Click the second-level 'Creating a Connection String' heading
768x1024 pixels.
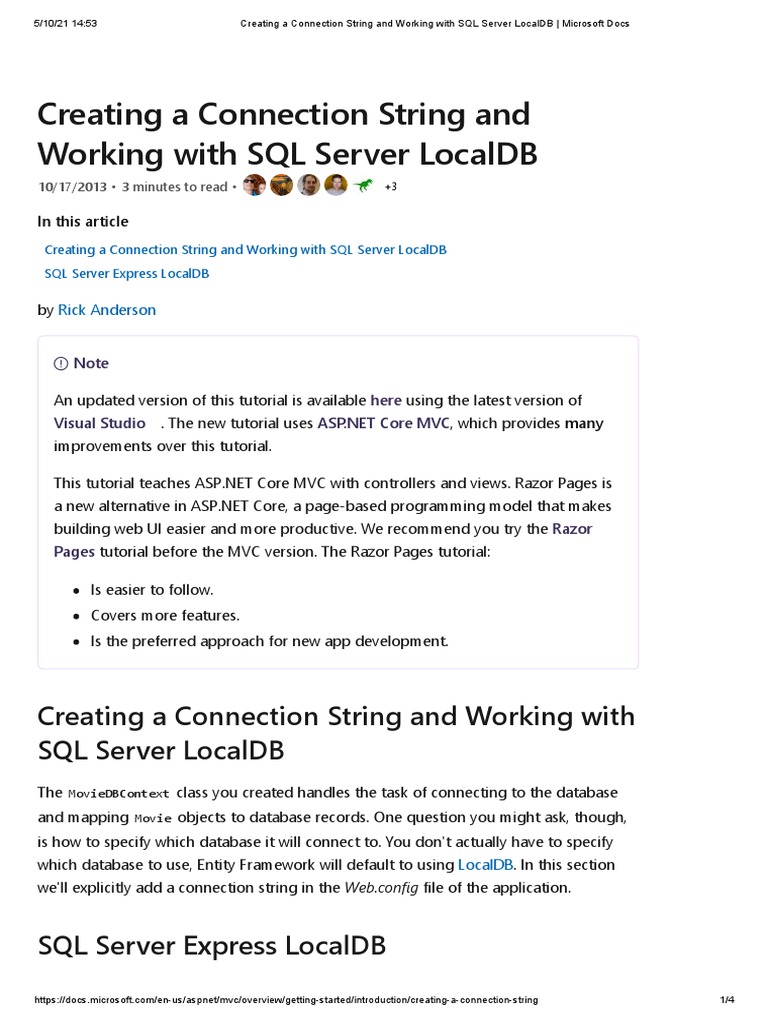pyautogui.click(x=336, y=733)
